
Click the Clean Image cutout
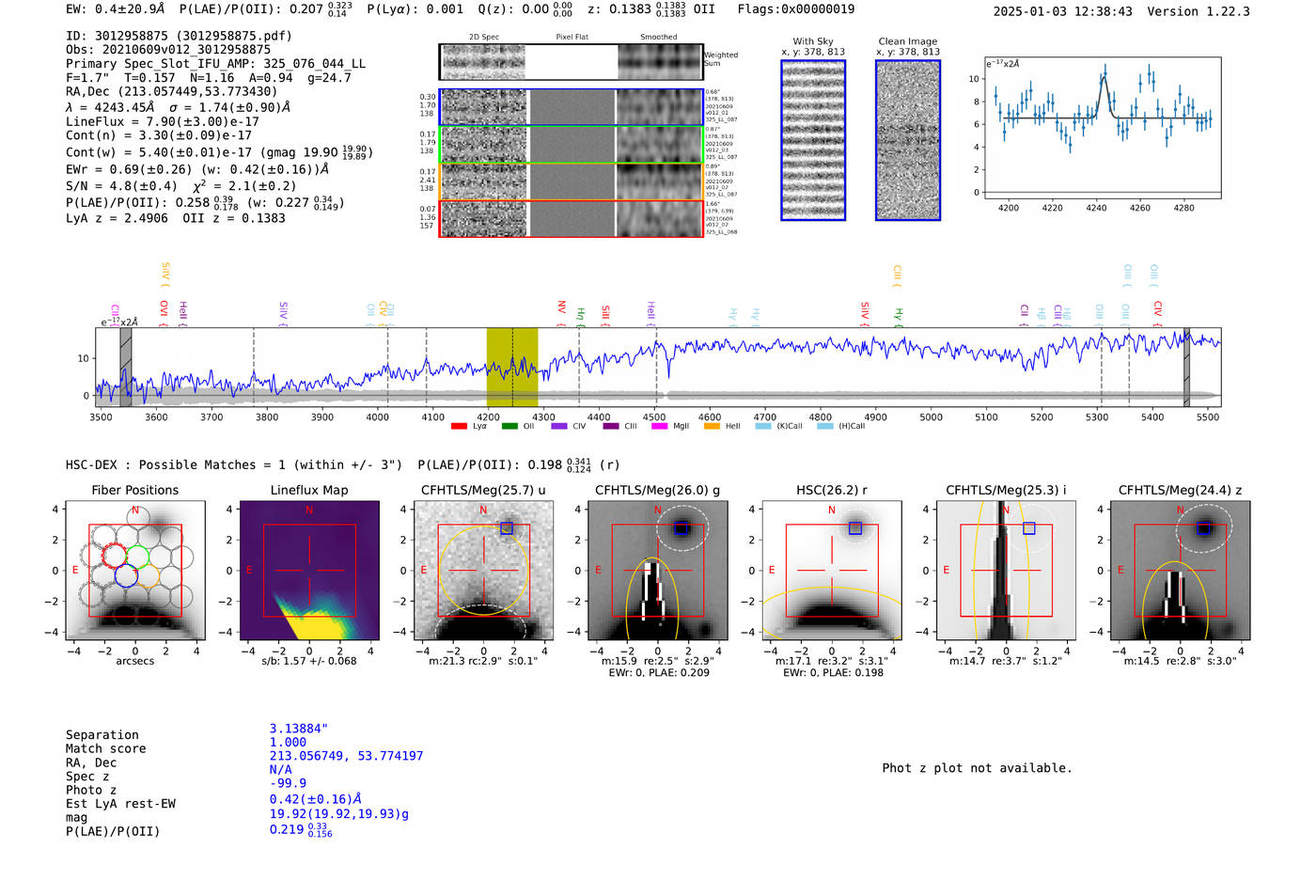[908, 140]
